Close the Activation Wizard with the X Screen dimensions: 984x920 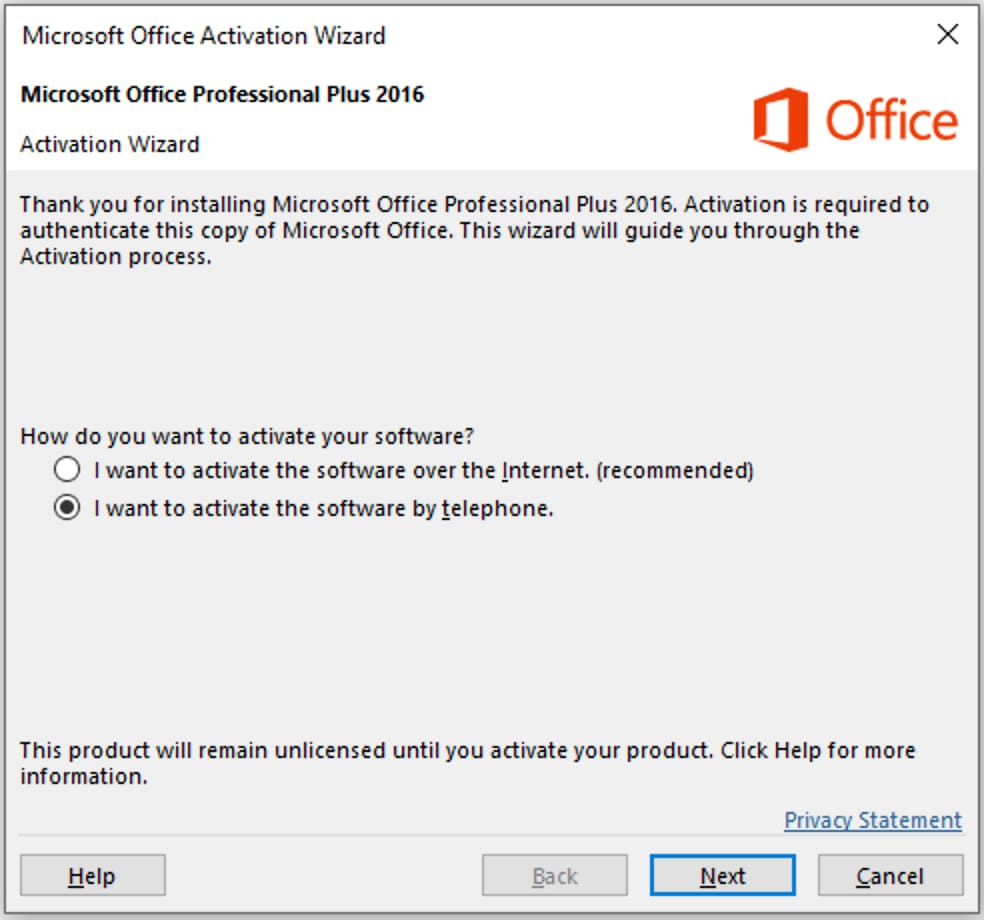948,35
